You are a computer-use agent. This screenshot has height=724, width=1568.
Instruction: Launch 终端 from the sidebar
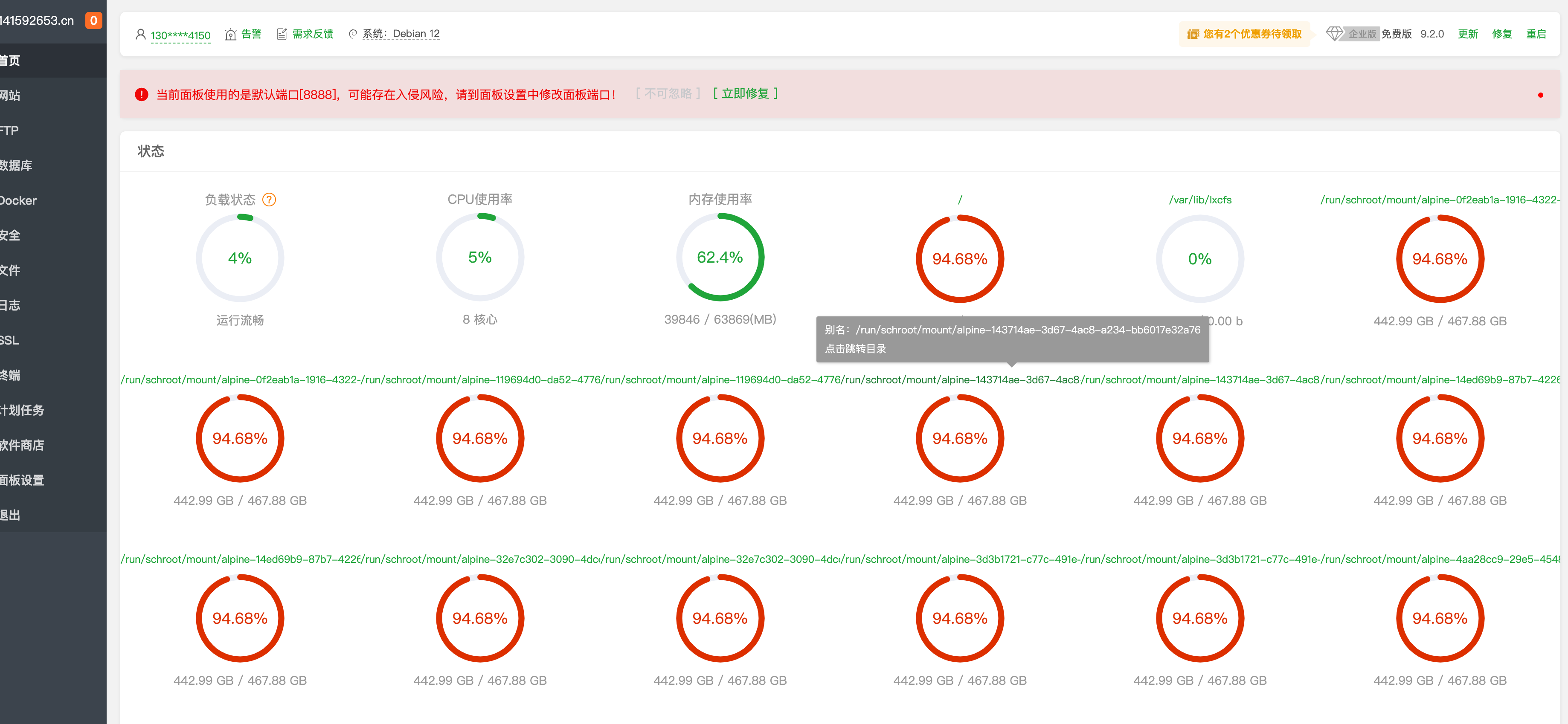pyautogui.click(x=53, y=375)
